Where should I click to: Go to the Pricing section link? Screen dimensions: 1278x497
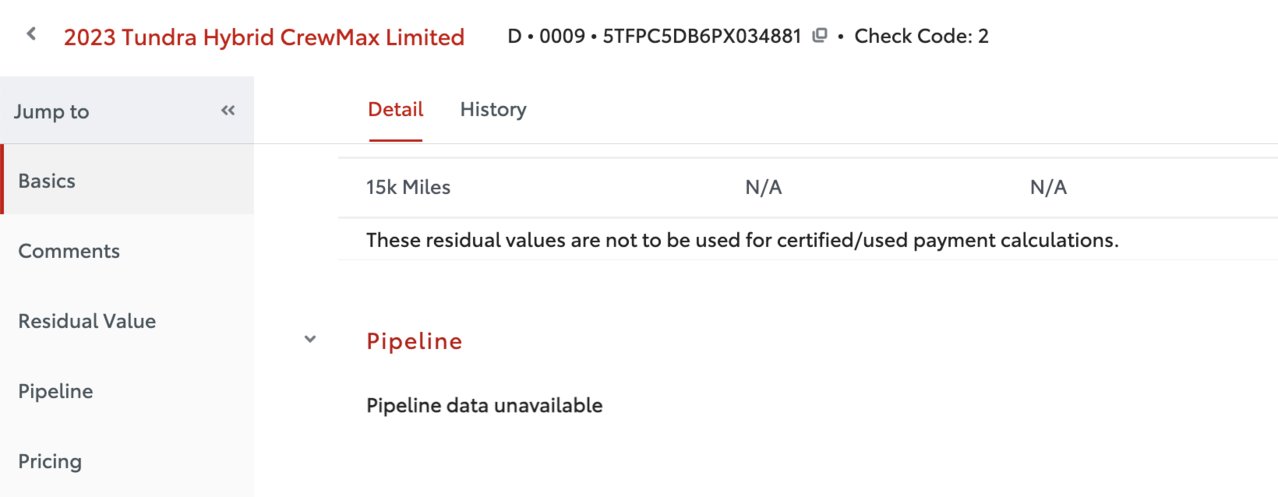(x=127, y=460)
